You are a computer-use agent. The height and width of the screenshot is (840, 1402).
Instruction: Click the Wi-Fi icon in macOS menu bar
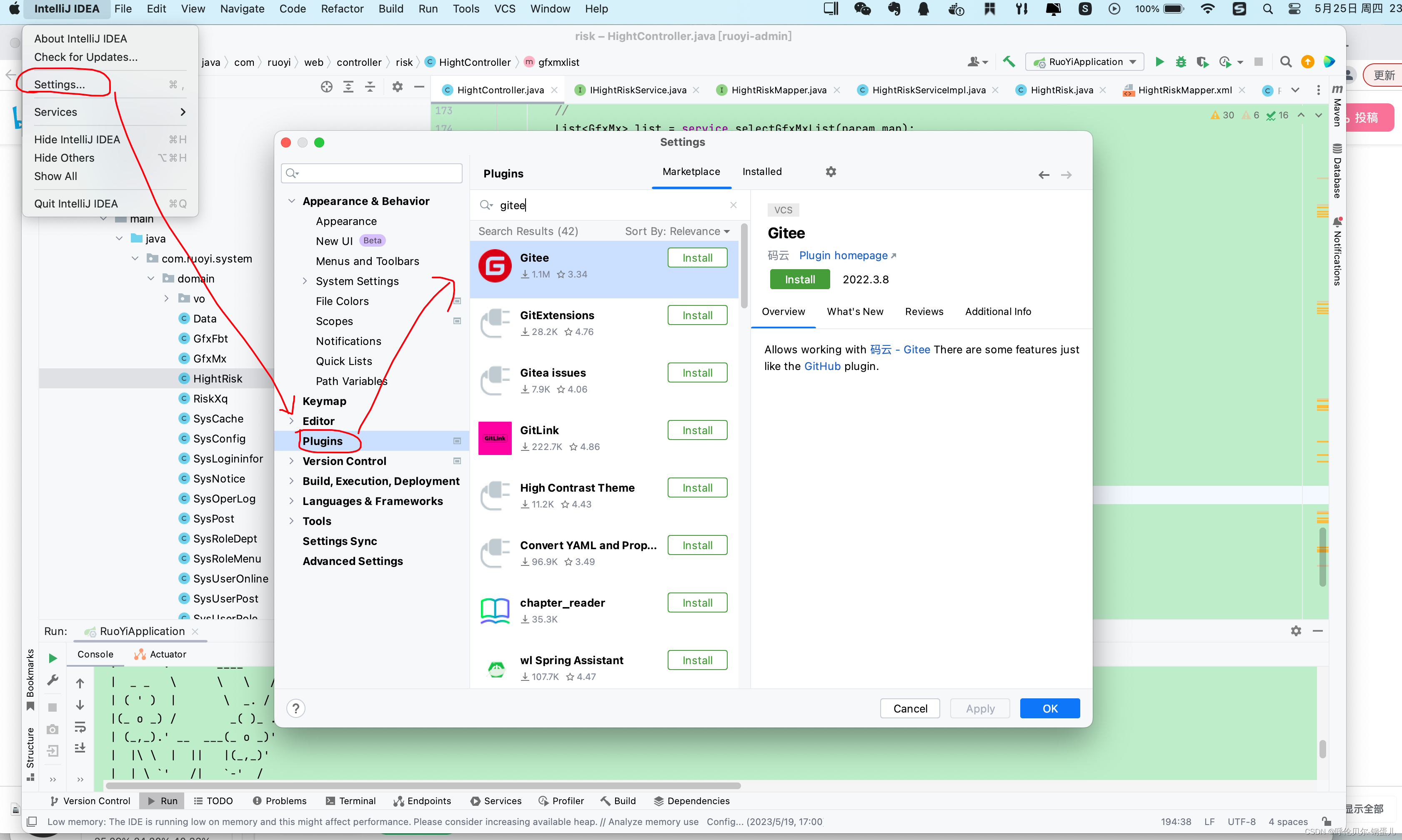tap(1207, 8)
